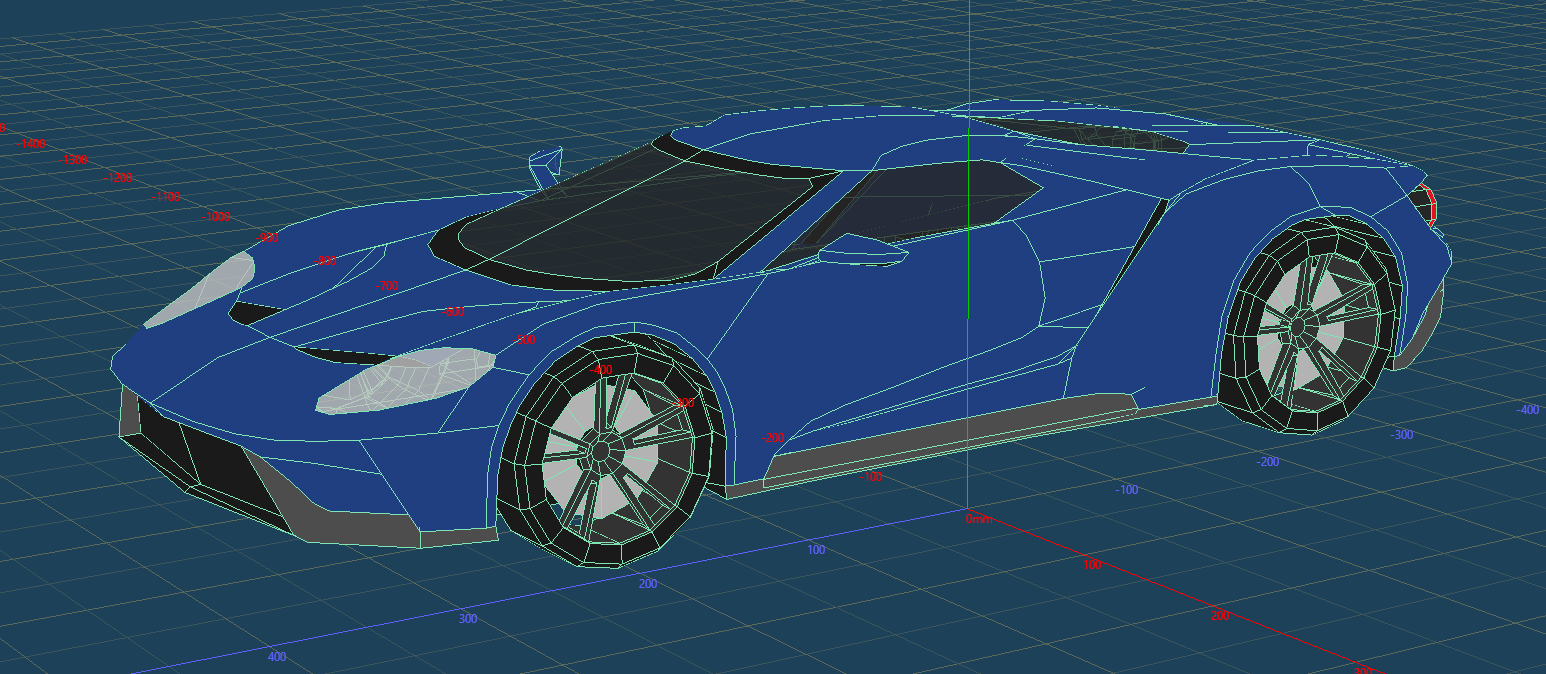Click the blue -400 axis label
Screen dimensions: 1546x674
click(x=1527, y=410)
